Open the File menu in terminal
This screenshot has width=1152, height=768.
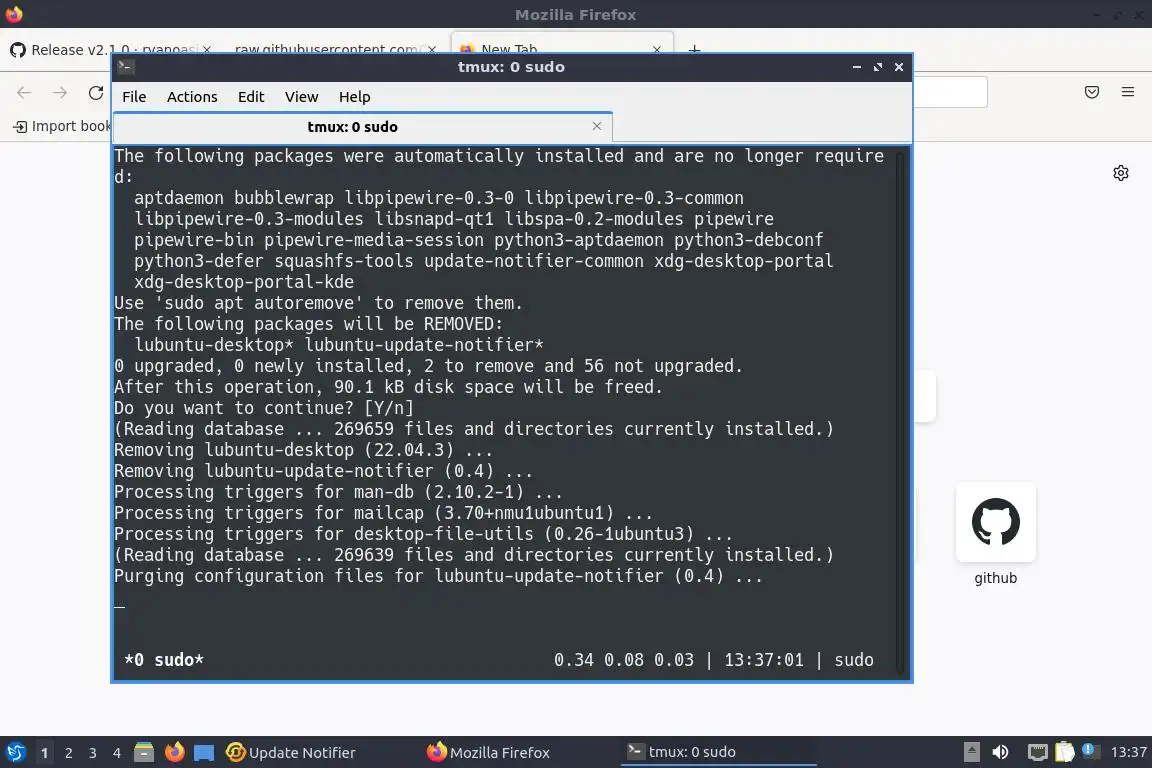pyautogui.click(x=134, y=97)
